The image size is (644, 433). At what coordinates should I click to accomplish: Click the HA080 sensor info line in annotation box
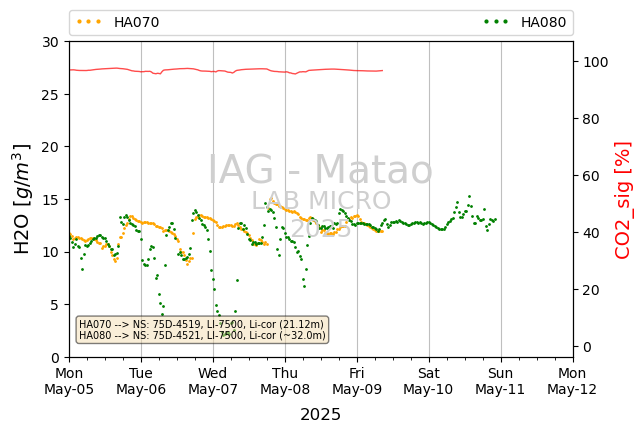[202, 335]
